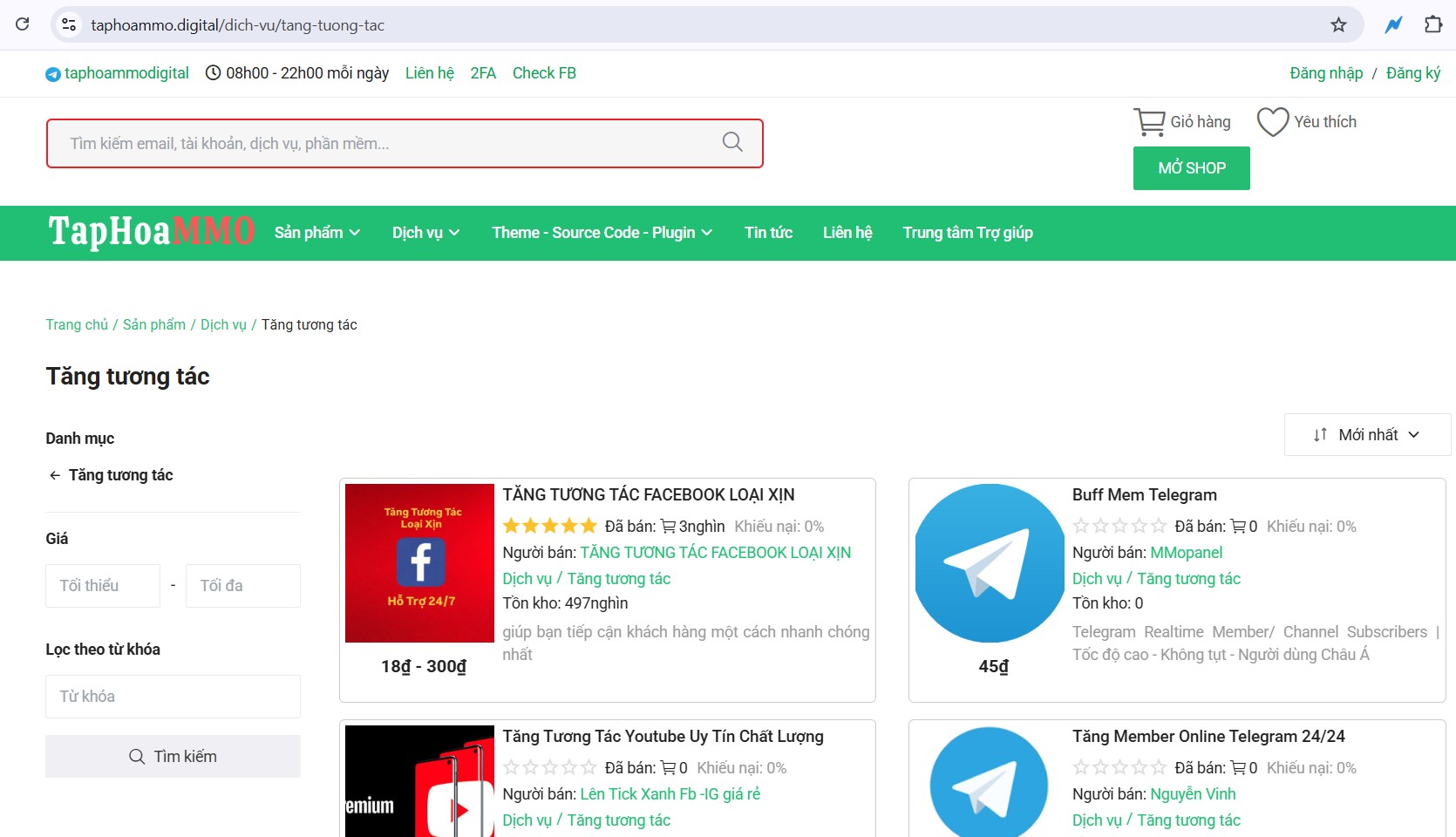Click the MỞ SHOP button
This screenshot has width=1456, height=837.
pos(1191,167)
